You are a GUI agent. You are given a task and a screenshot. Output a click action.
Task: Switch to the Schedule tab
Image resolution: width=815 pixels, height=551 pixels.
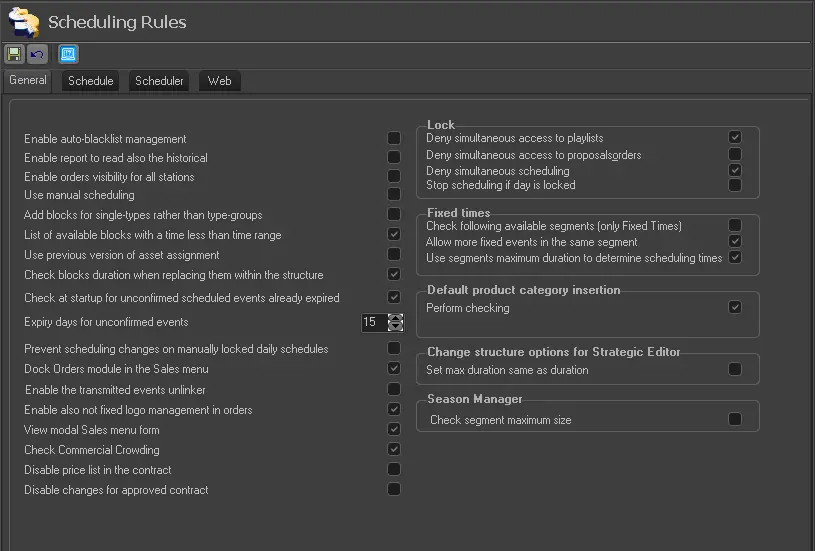pos(90,81)
